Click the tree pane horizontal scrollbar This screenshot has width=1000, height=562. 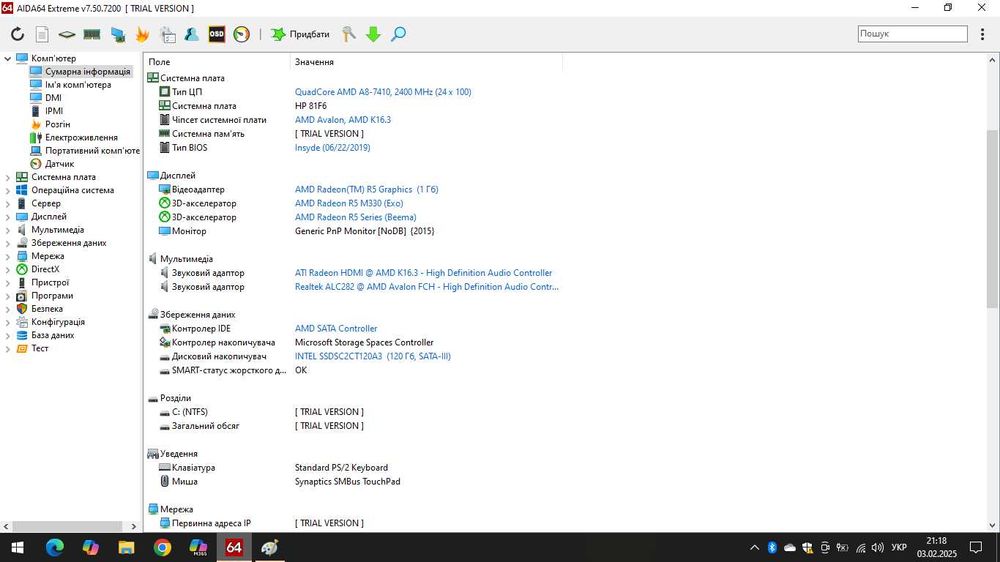pyautogui.click(x=67, y=526)
